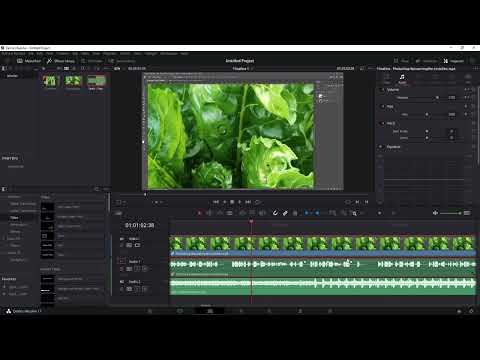Toggle Linked Selection chain icon
Viewport: 480px width, 360px height.
(x=285, y=213)
